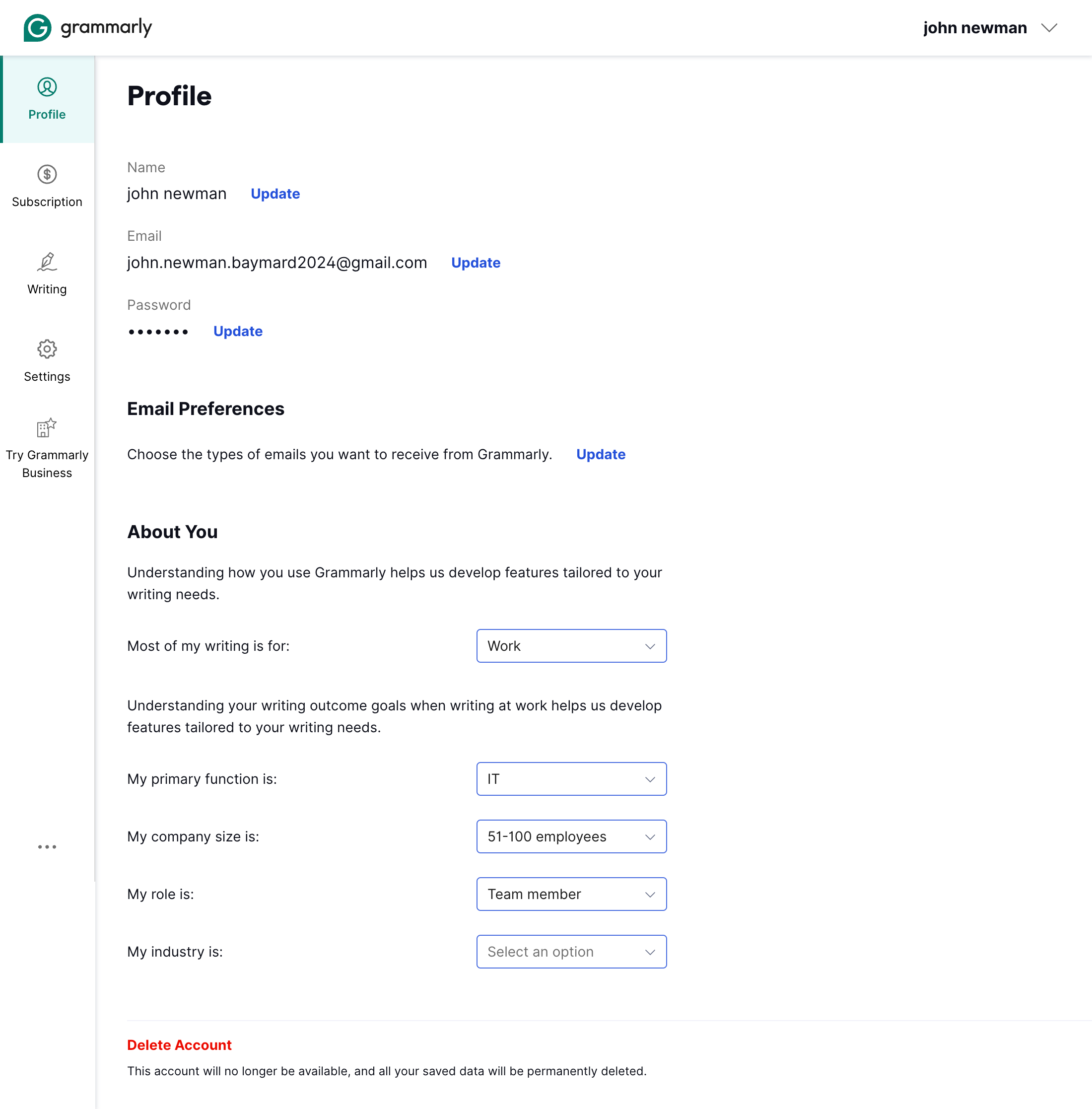The image size is (1092, 1109).
Task: Expand the 'My role is' dropdown
Action: click(x=571, y=894)
